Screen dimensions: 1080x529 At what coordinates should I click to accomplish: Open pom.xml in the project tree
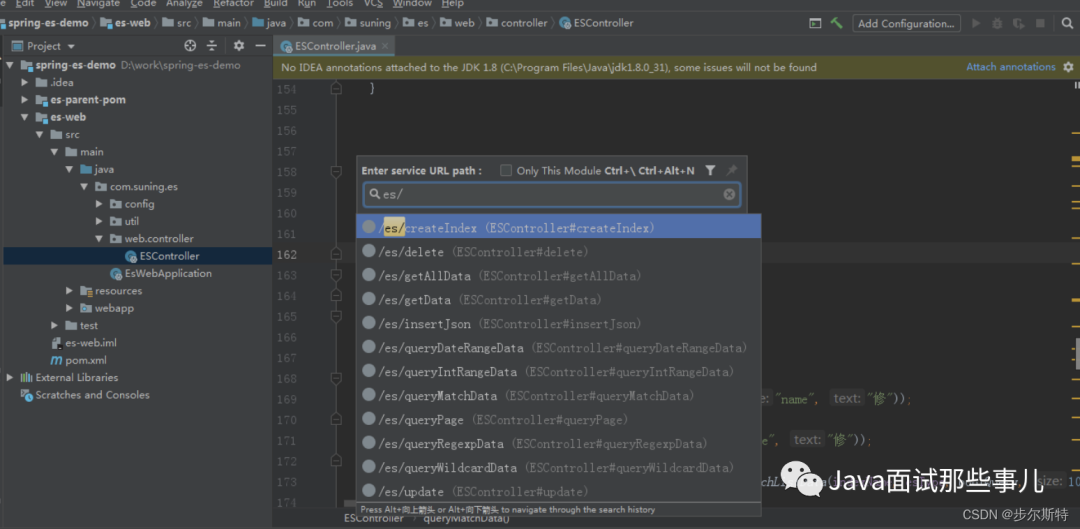[x=86, y=360]
